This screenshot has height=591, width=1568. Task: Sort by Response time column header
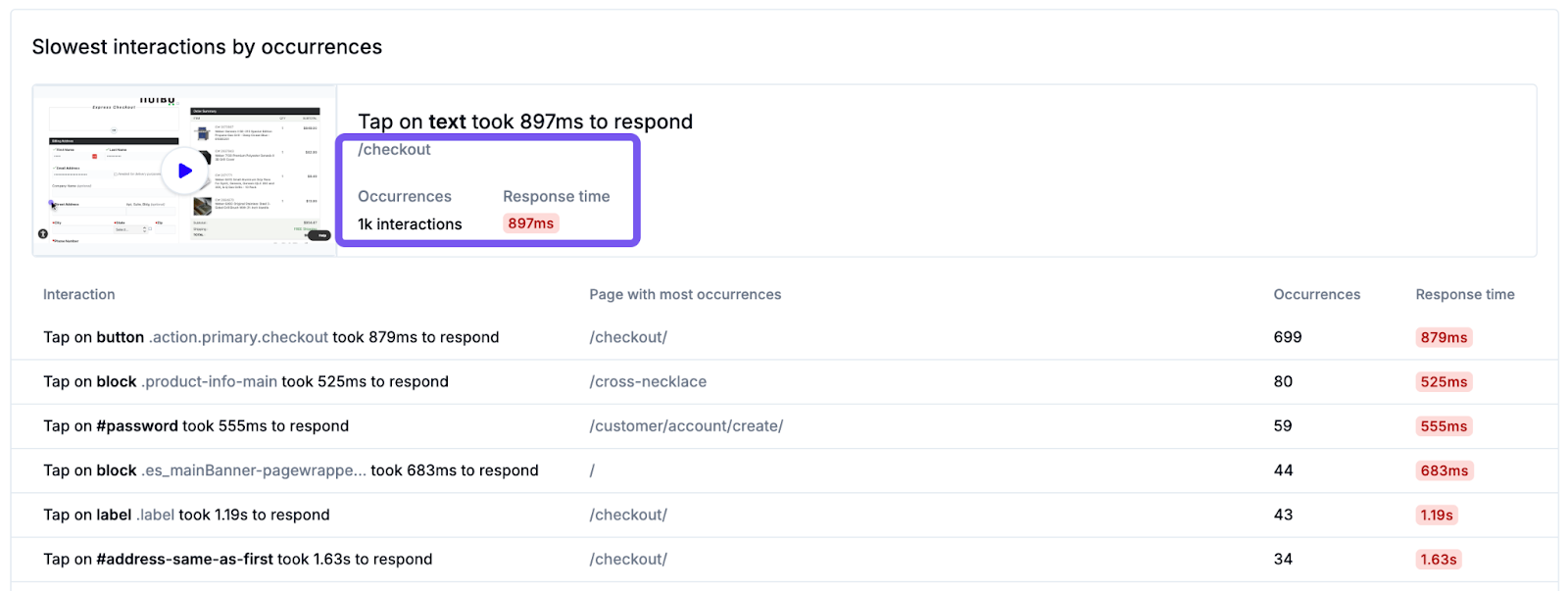1464,294
